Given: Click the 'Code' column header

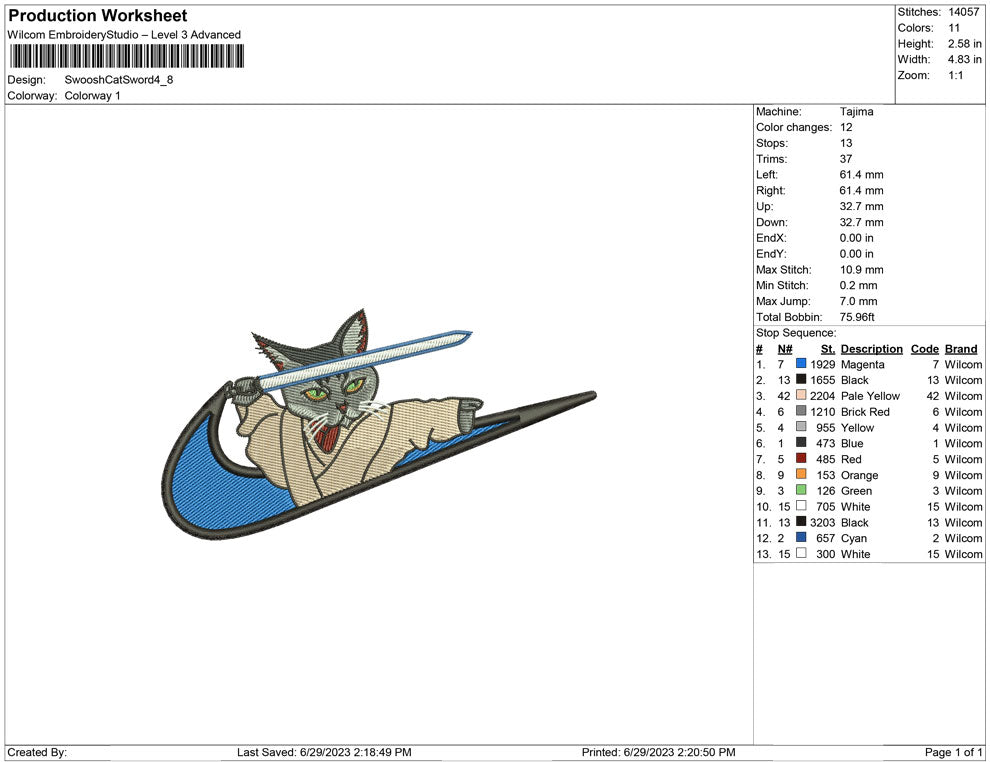Looking at the screenshot, I should 925,349.
